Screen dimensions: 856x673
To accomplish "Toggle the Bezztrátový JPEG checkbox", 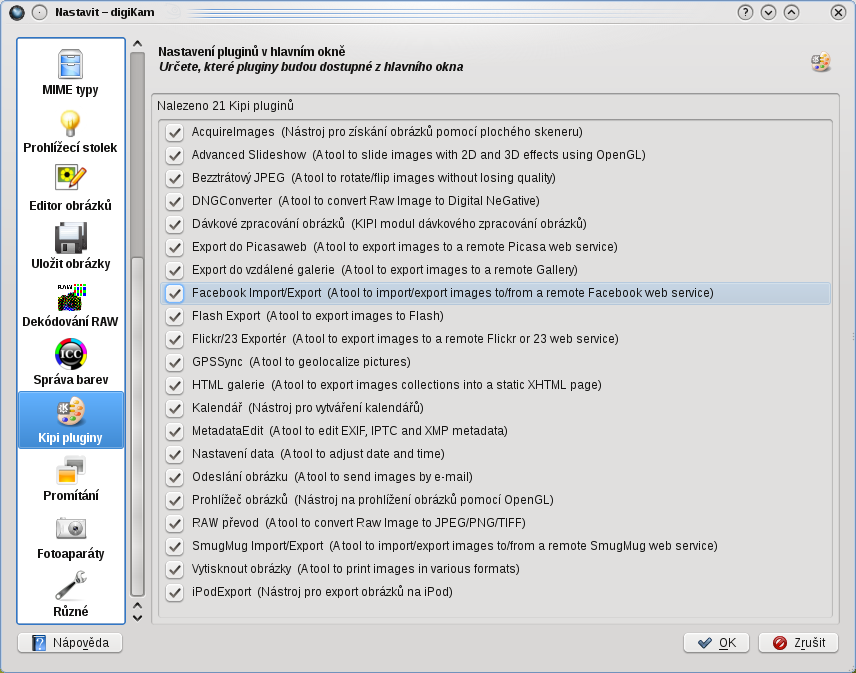I will point(175,178).
